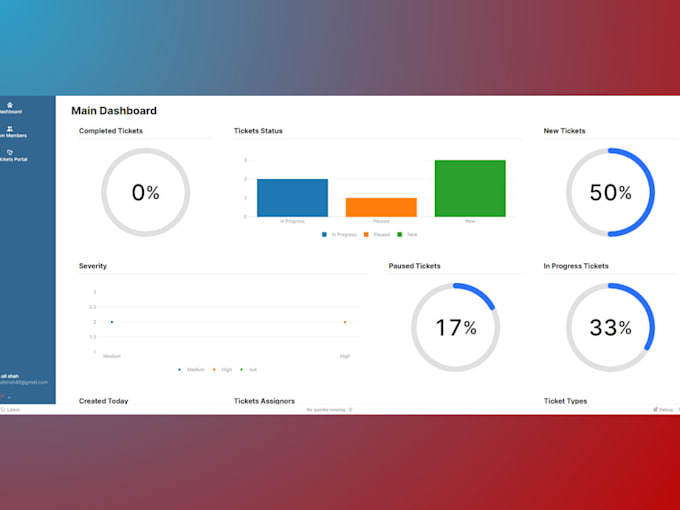Click the 'Main Dashboard' heading
This screenshot has width=680, height=510.
coord(114,111)
